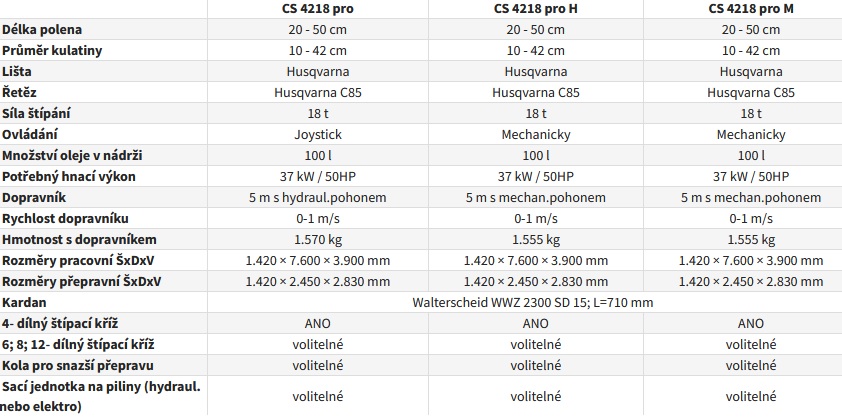The image size is (842, 417).
Task: Click the Délka polena row label
Action: (x=42, y=30)
